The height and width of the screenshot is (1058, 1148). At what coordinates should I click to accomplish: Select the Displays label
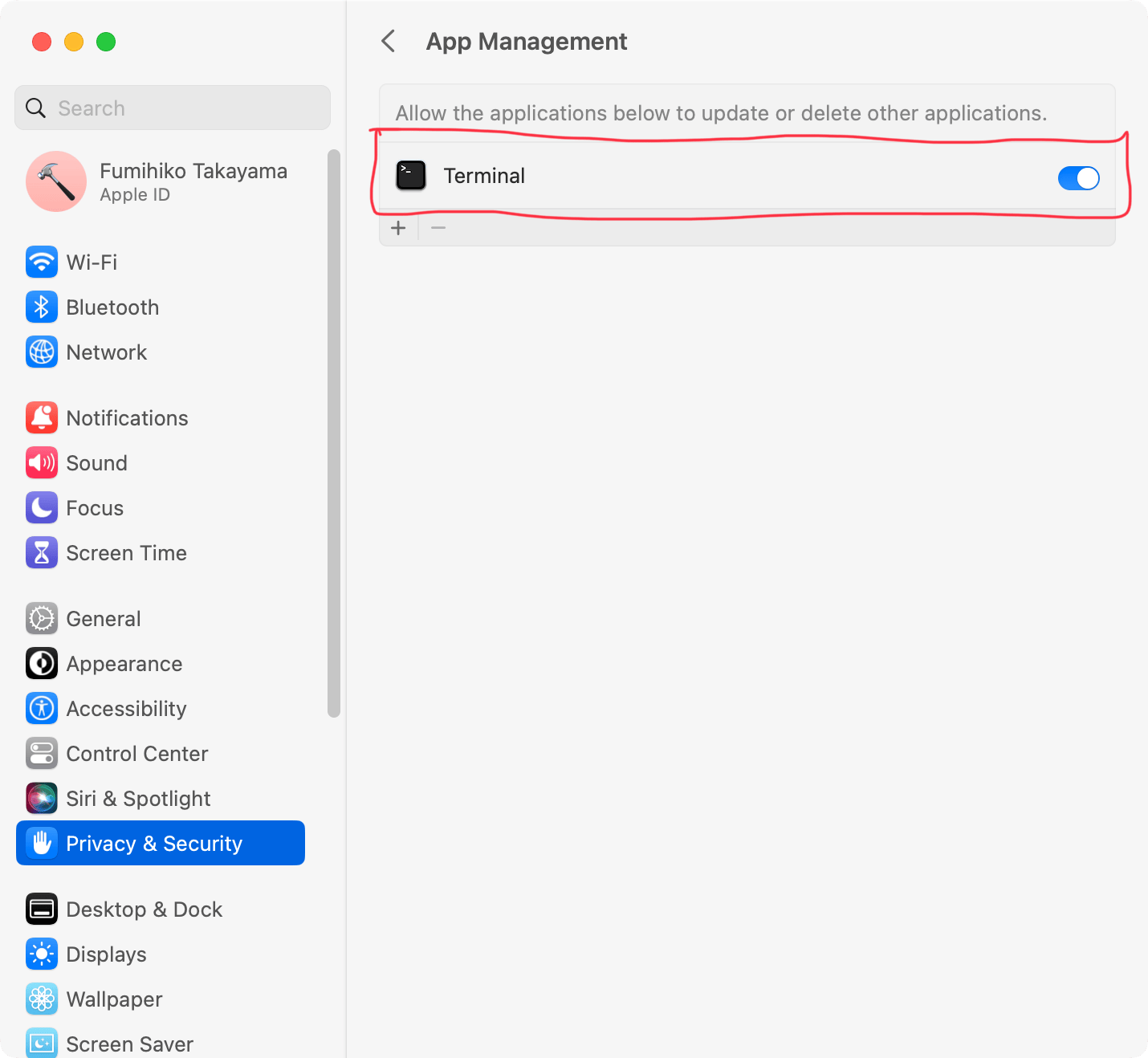106,954
